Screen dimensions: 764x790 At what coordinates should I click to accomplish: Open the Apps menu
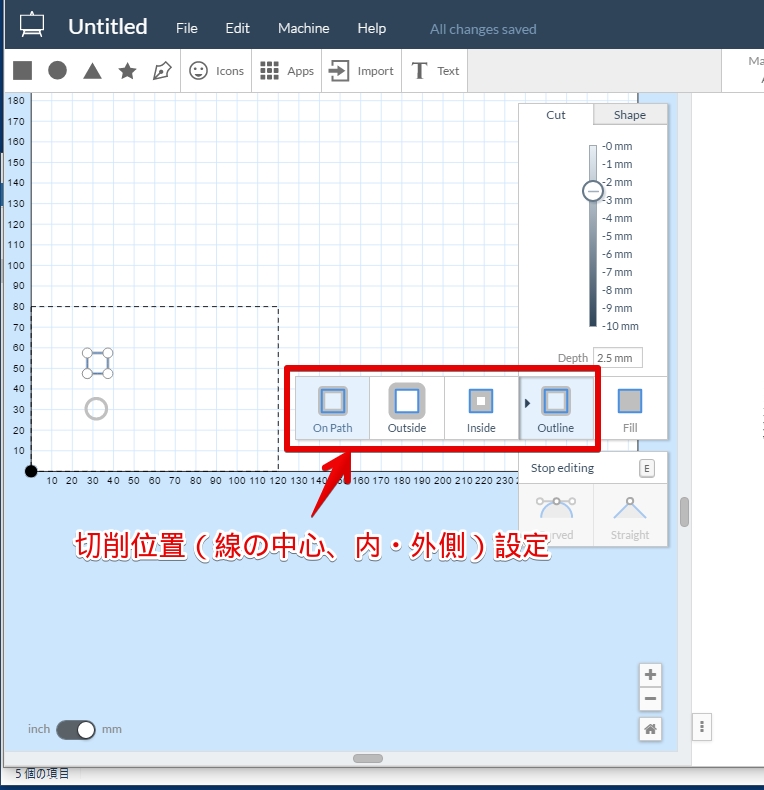point(287,71)
